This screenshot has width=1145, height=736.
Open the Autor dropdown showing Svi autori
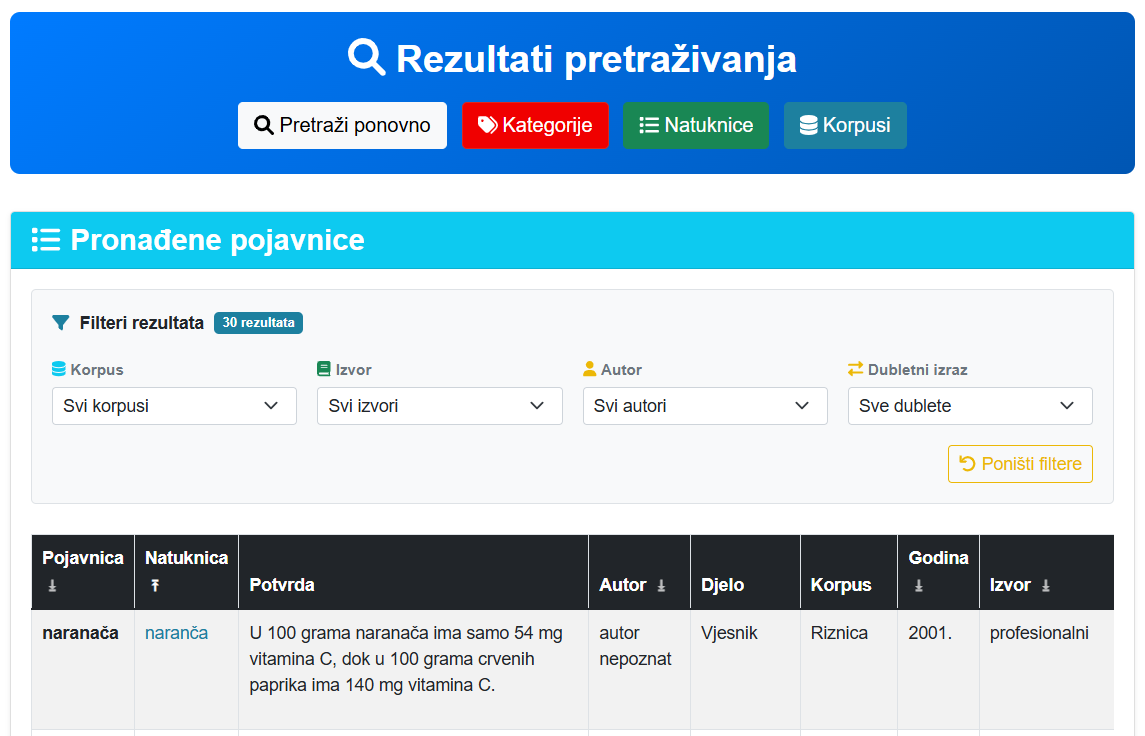tap(705, 406)
